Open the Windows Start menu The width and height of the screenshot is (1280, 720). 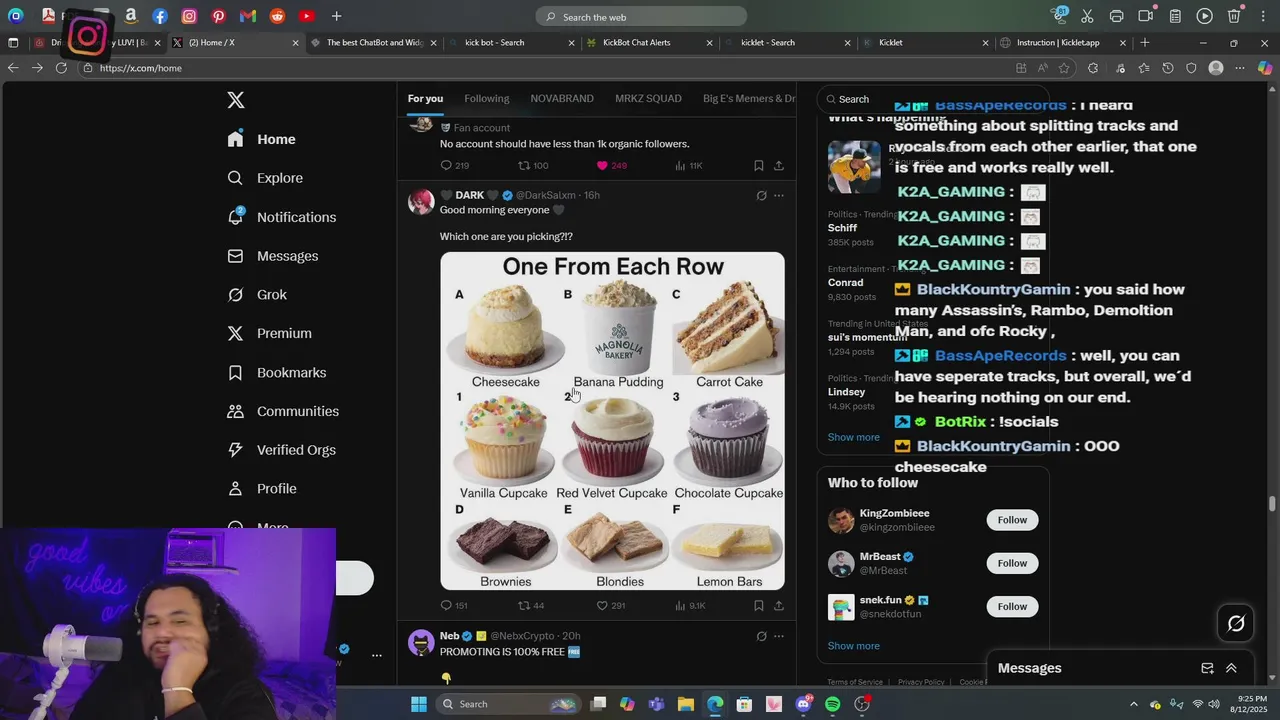[x=419, y=704]
